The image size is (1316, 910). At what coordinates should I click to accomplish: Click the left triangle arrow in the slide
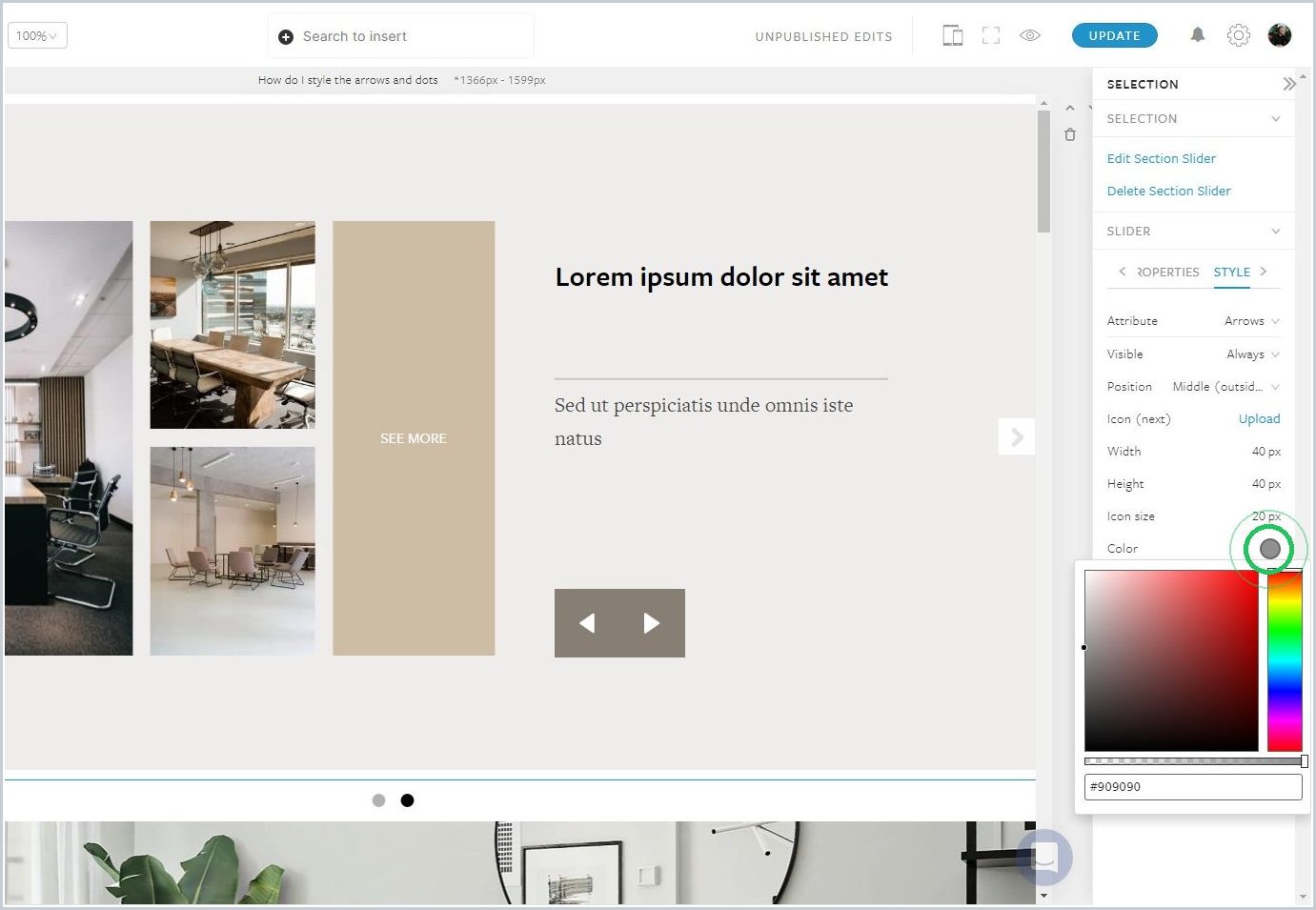coord(587,623)
